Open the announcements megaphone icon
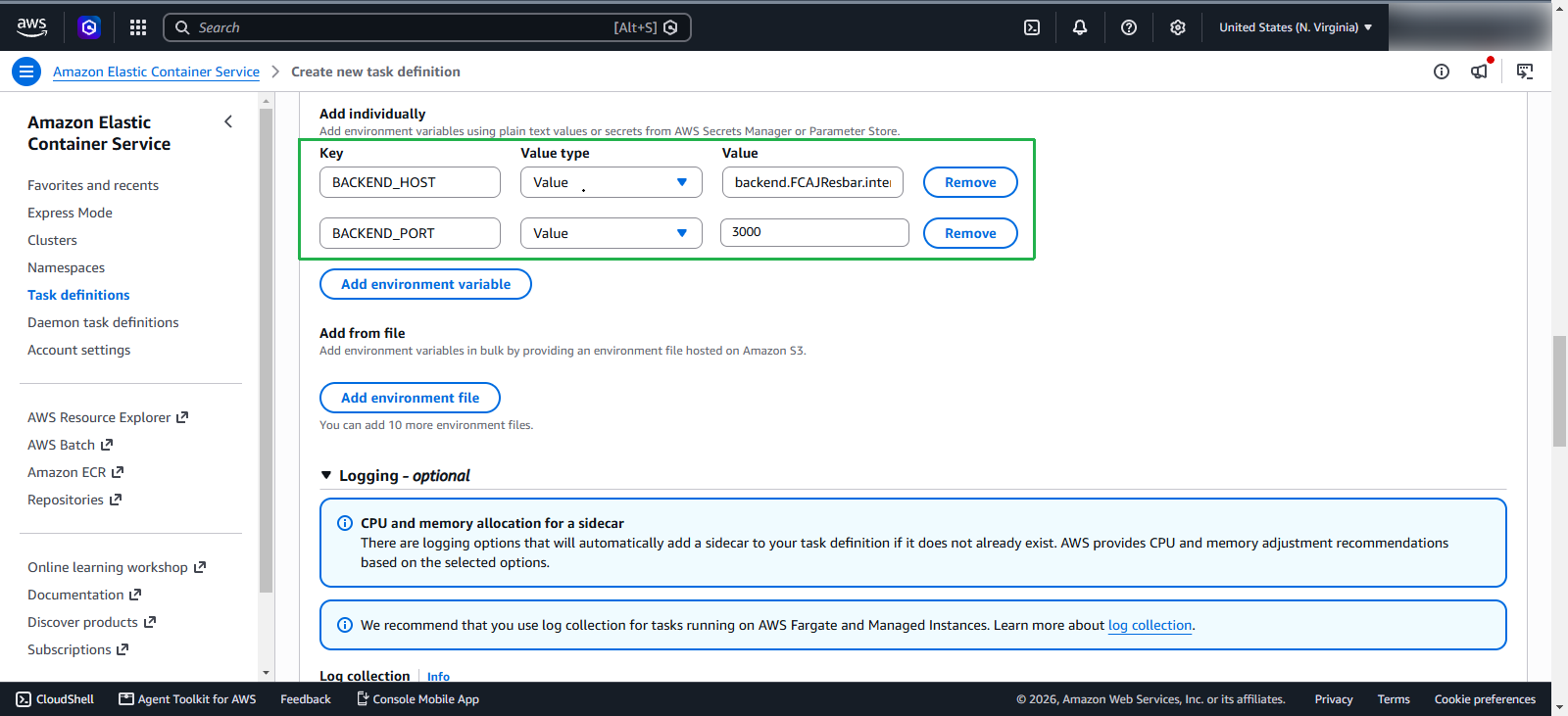This screenshot has height=716, width=1568. pos(1480,72)
